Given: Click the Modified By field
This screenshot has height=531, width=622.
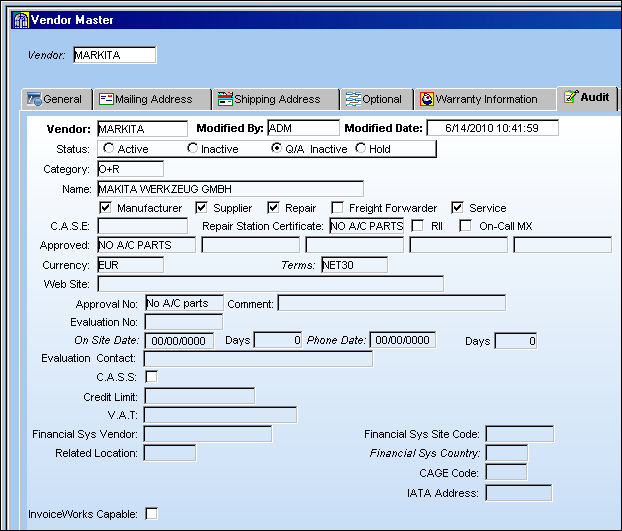Looking at the screenshot, I should click(303, 128).
